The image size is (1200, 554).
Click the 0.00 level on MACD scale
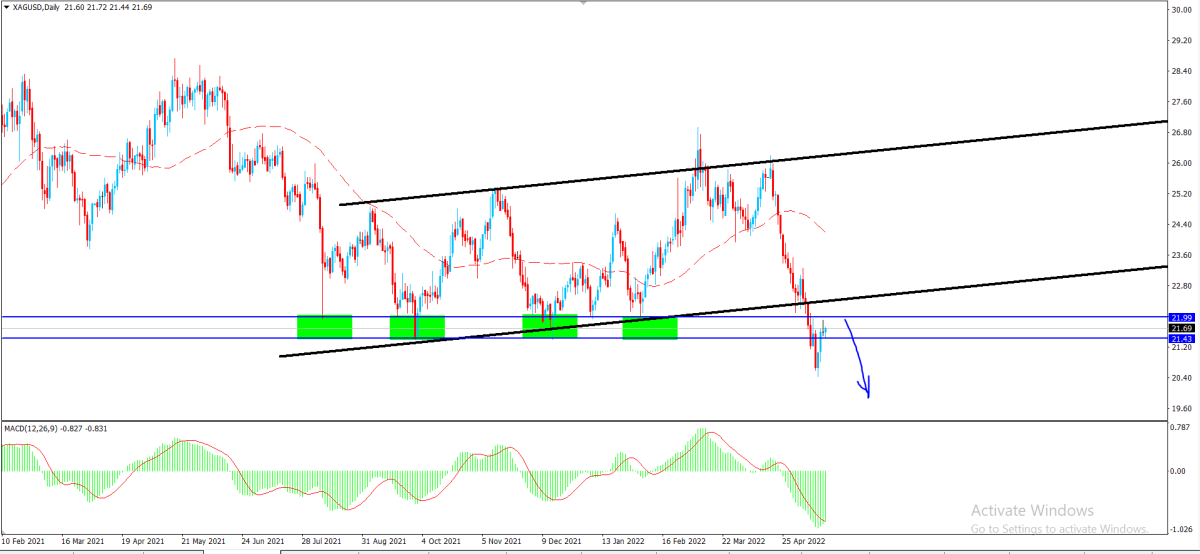(x=1180, y=471)
